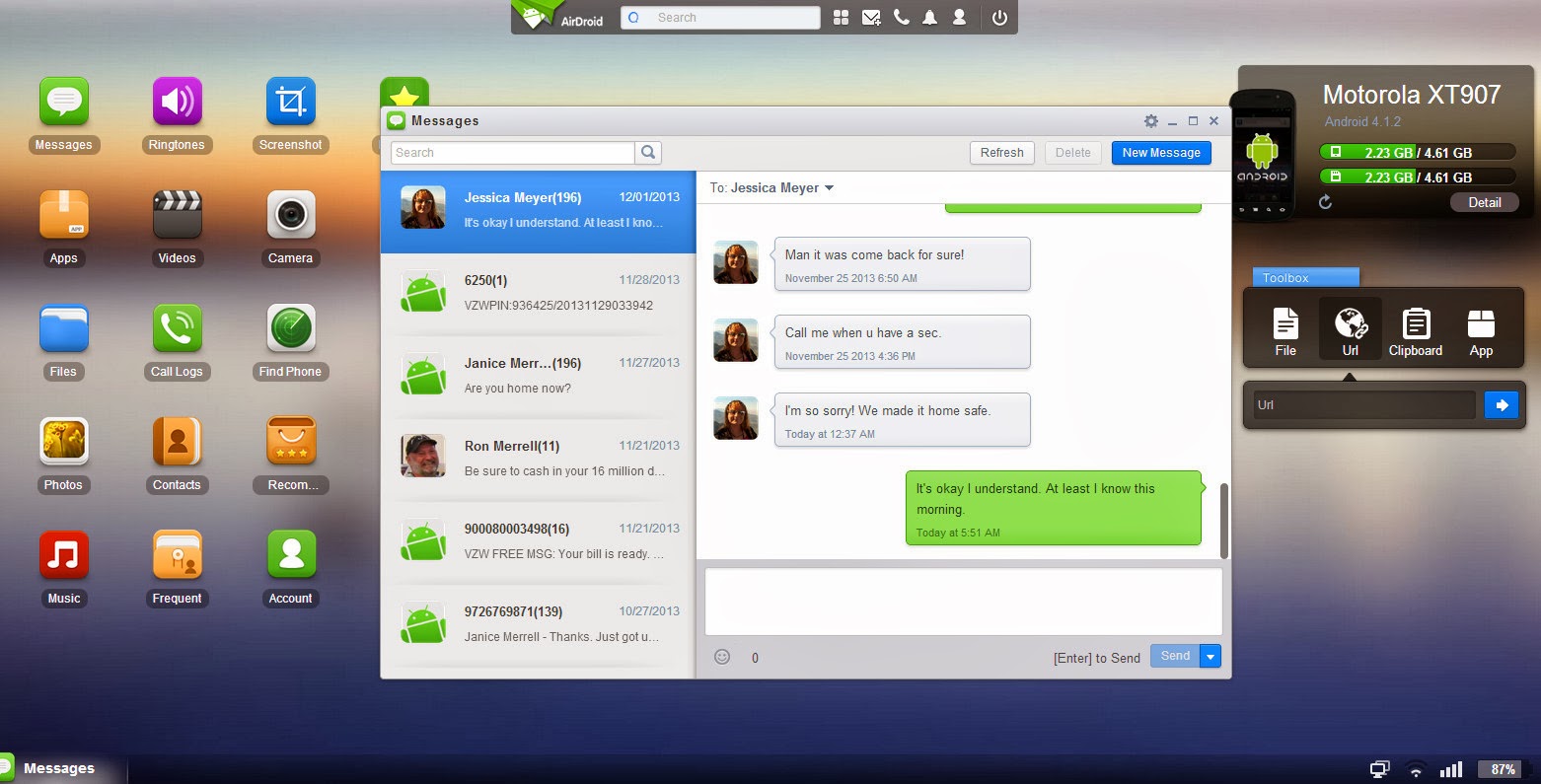The image size is (1541, 784).
Task: Click the notification bell icon in top bar
Action: coord(929,18)
